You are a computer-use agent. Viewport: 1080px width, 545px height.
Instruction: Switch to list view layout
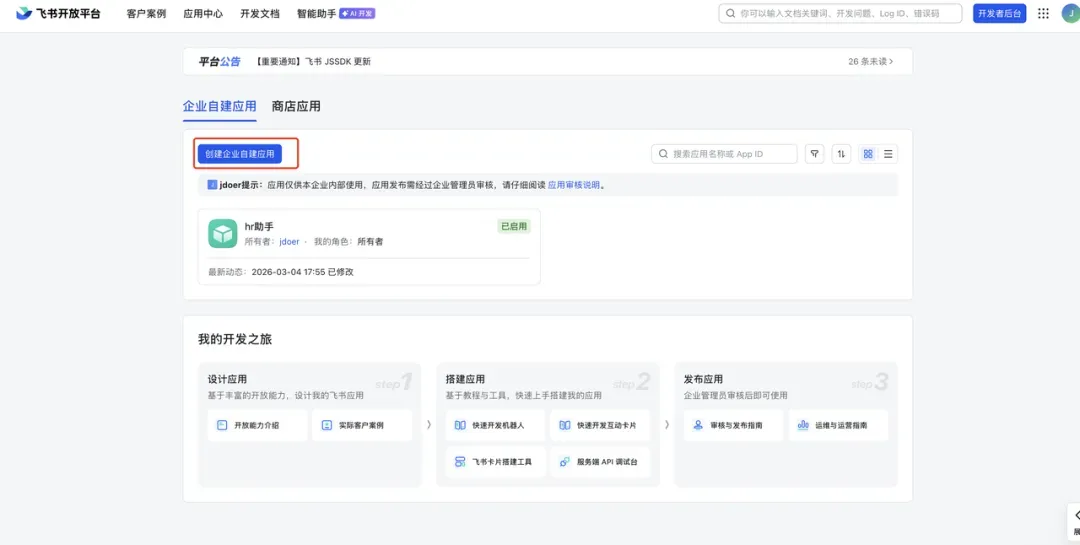tap(888, 154)
